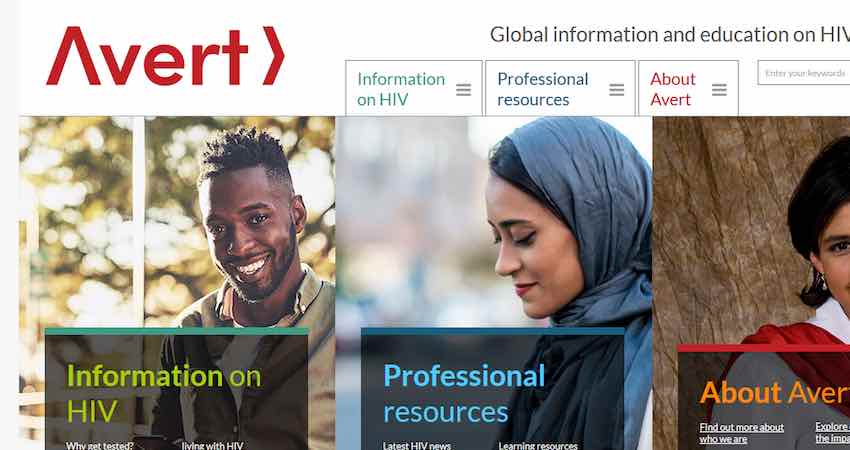The height and width of the screenshot is (450, 850).
Task: Expand the Professional resources nav menu
Action: tap(560, 88)
